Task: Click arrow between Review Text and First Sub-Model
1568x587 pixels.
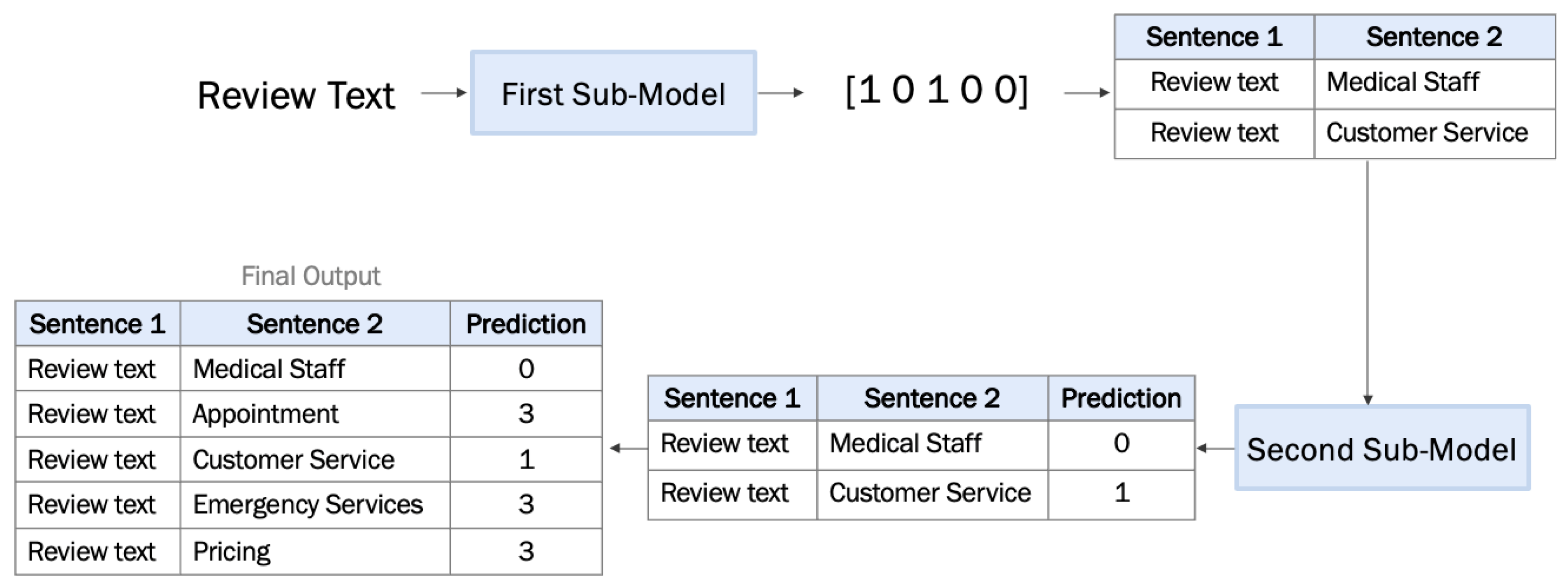Action: [x=443, y=93]
